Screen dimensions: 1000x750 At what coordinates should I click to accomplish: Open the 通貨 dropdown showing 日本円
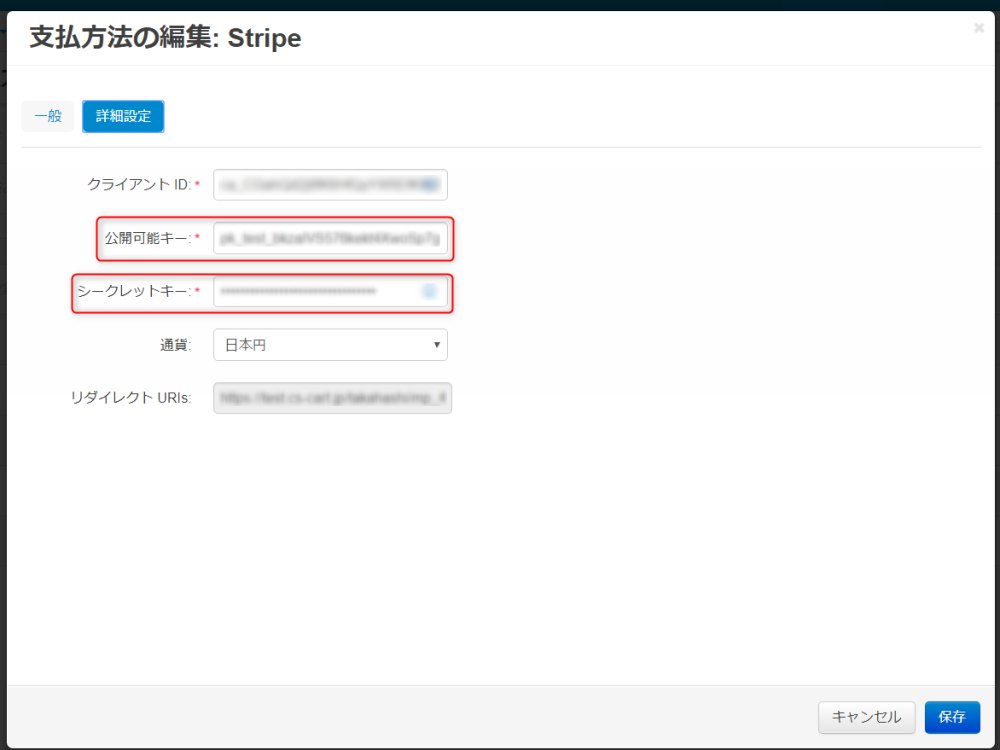click(330, 345)
